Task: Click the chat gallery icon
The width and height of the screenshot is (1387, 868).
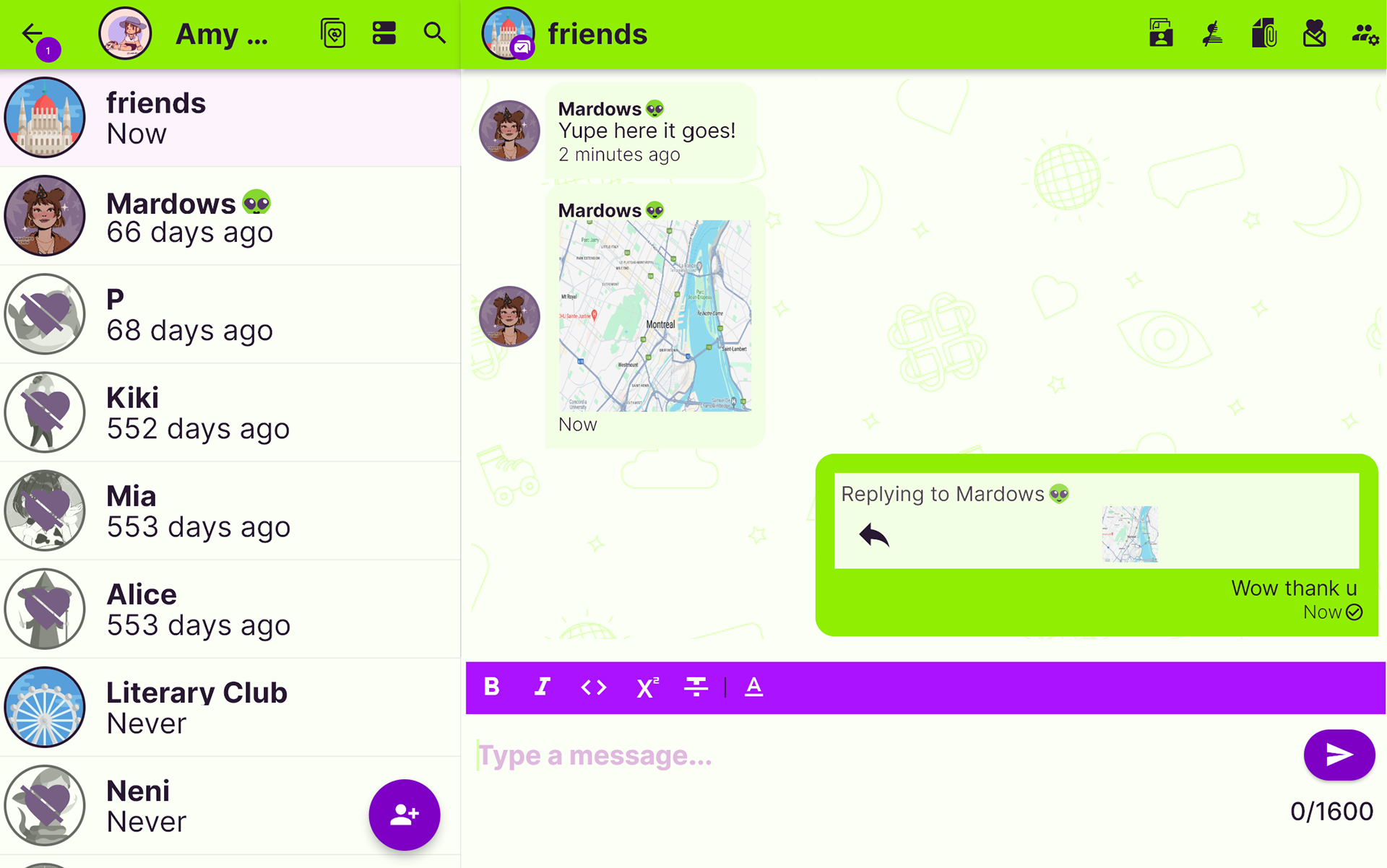Action: (x=1161, y=33)
